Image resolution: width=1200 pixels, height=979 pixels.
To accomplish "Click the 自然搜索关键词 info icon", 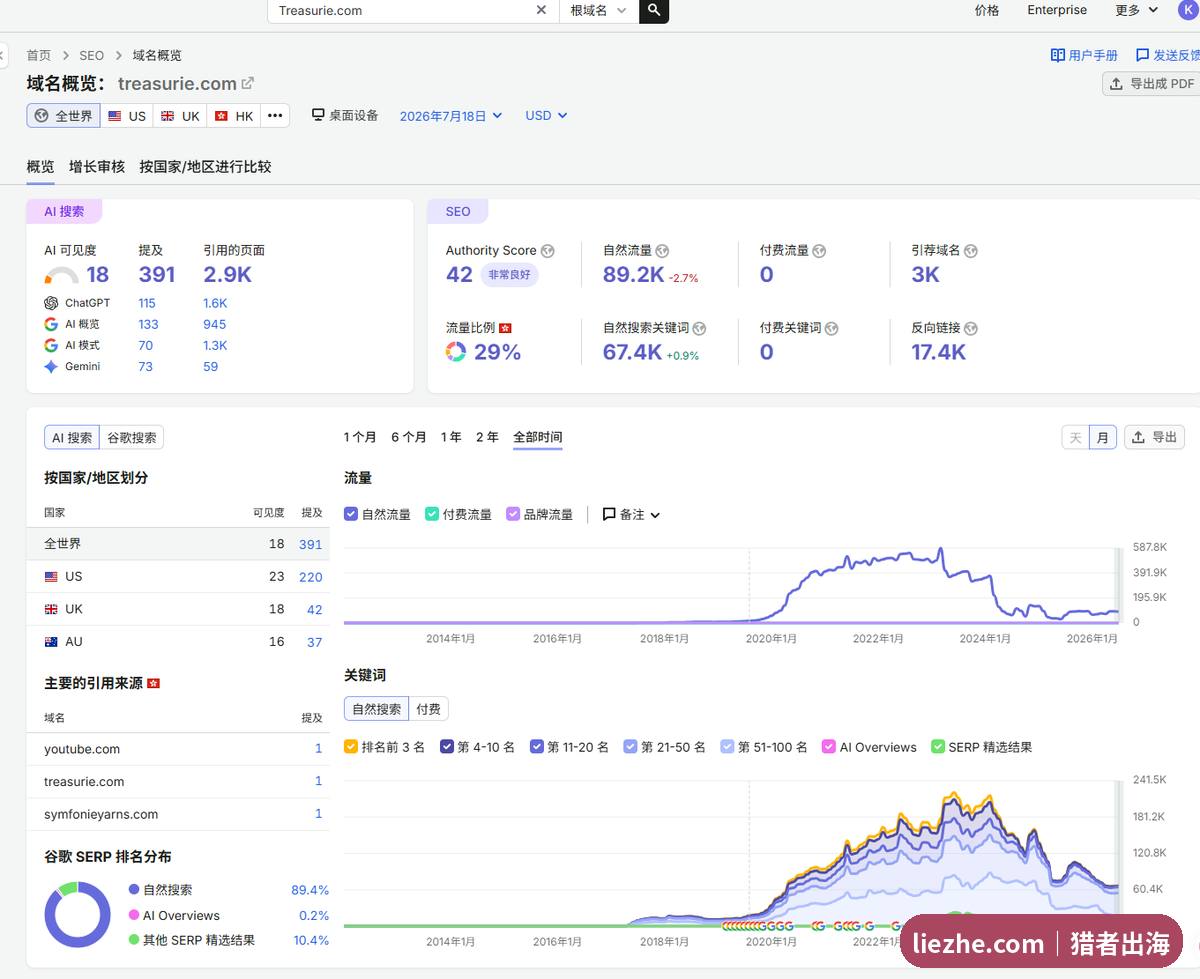I will 699,328.
